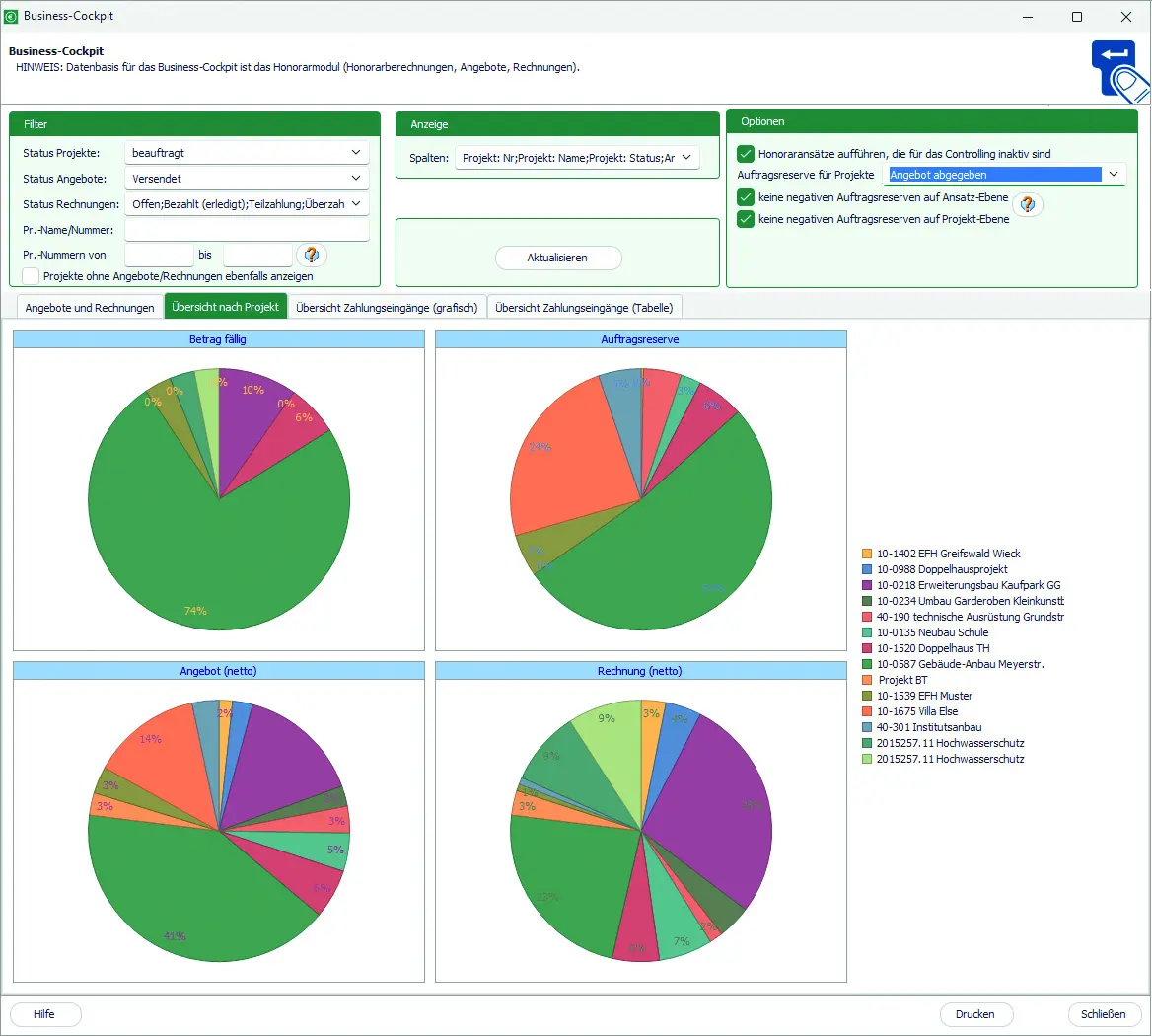Open the Übersicht Zahlungseingänge (Tabelle) tab
This screenshot has width=1152, height=1036.
tap(584, 308)
